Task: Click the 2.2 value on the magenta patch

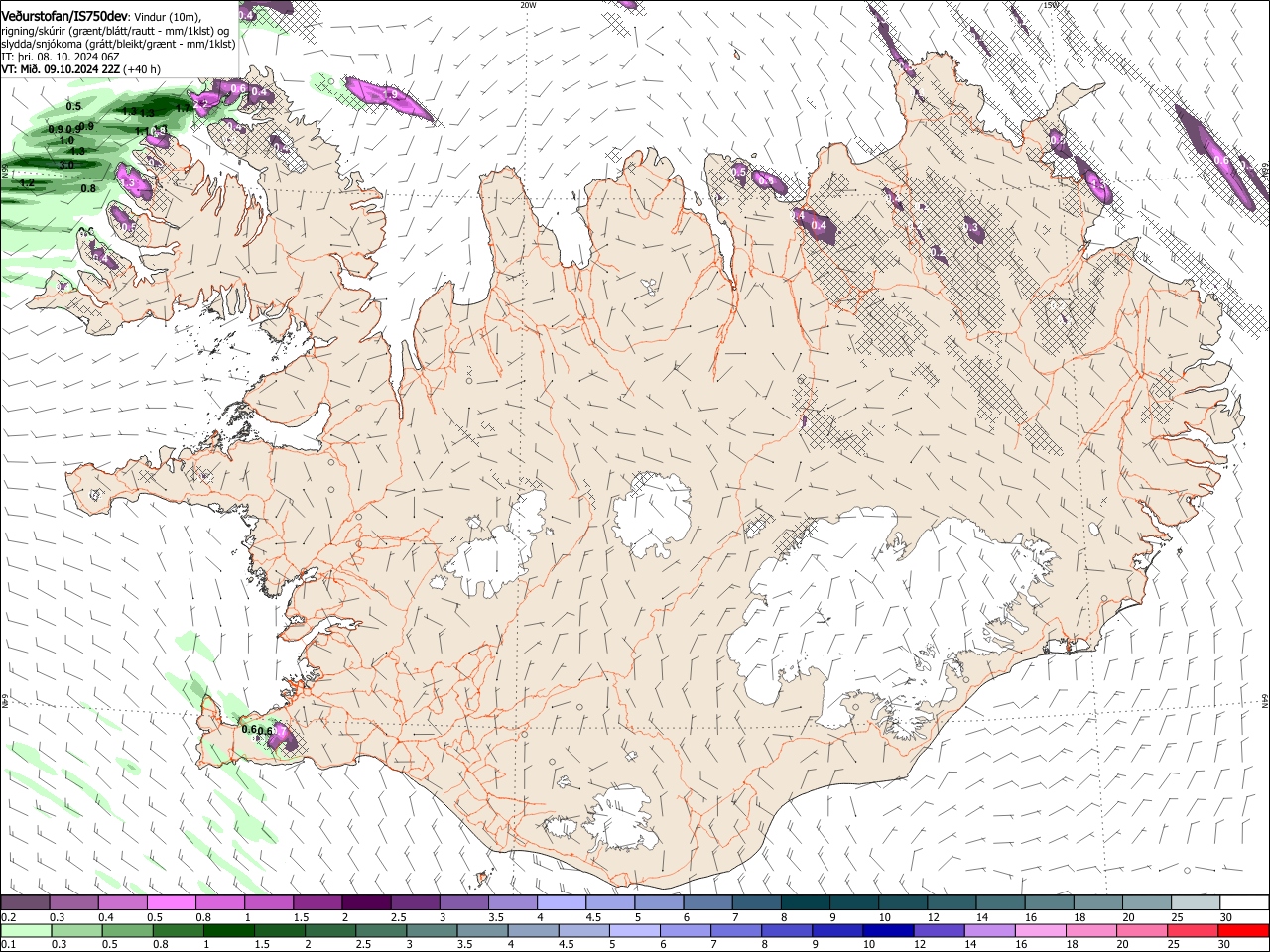Action: click(x=200, y=103)
